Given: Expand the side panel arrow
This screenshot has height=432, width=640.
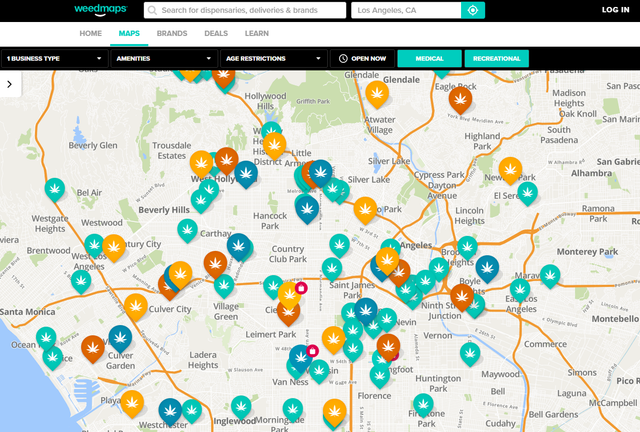Looking at the screenshot, I should click(x=10, y=84).
